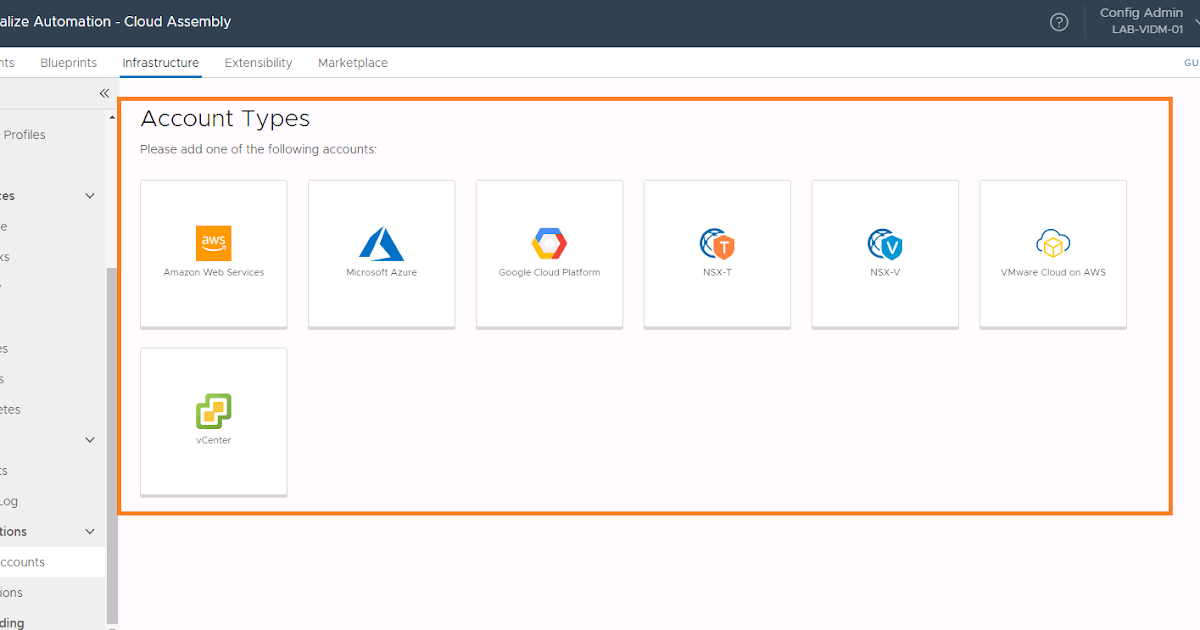Expand the middle sidebar section chevron
This screenshot has height=630, width=1200.
(89, 439)
